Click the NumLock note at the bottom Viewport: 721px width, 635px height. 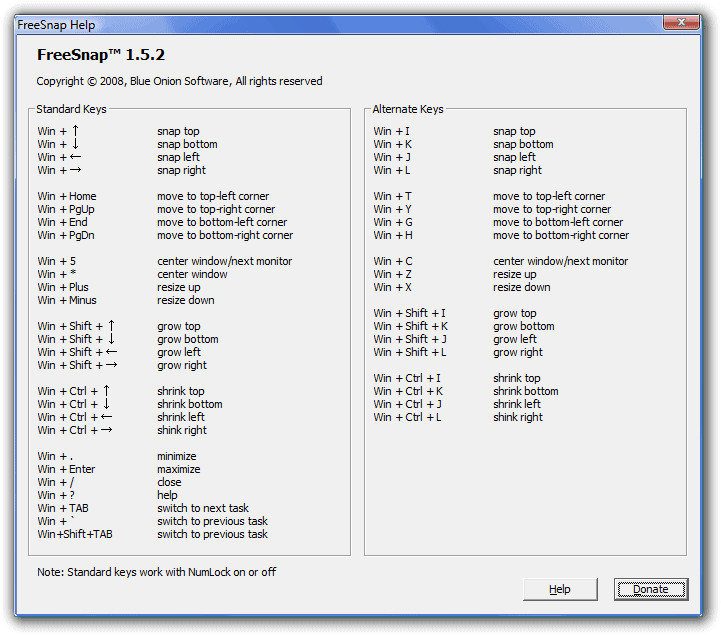coord(156,572)
